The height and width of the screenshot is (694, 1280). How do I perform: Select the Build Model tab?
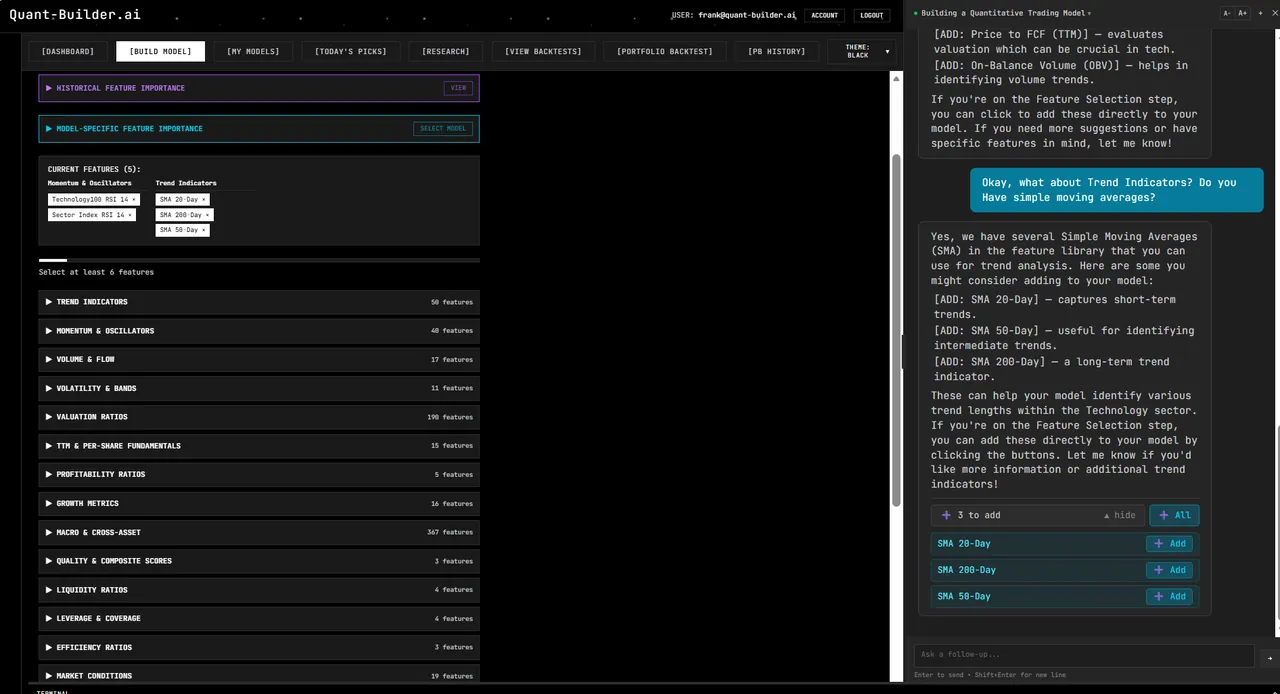pos(161,51)
